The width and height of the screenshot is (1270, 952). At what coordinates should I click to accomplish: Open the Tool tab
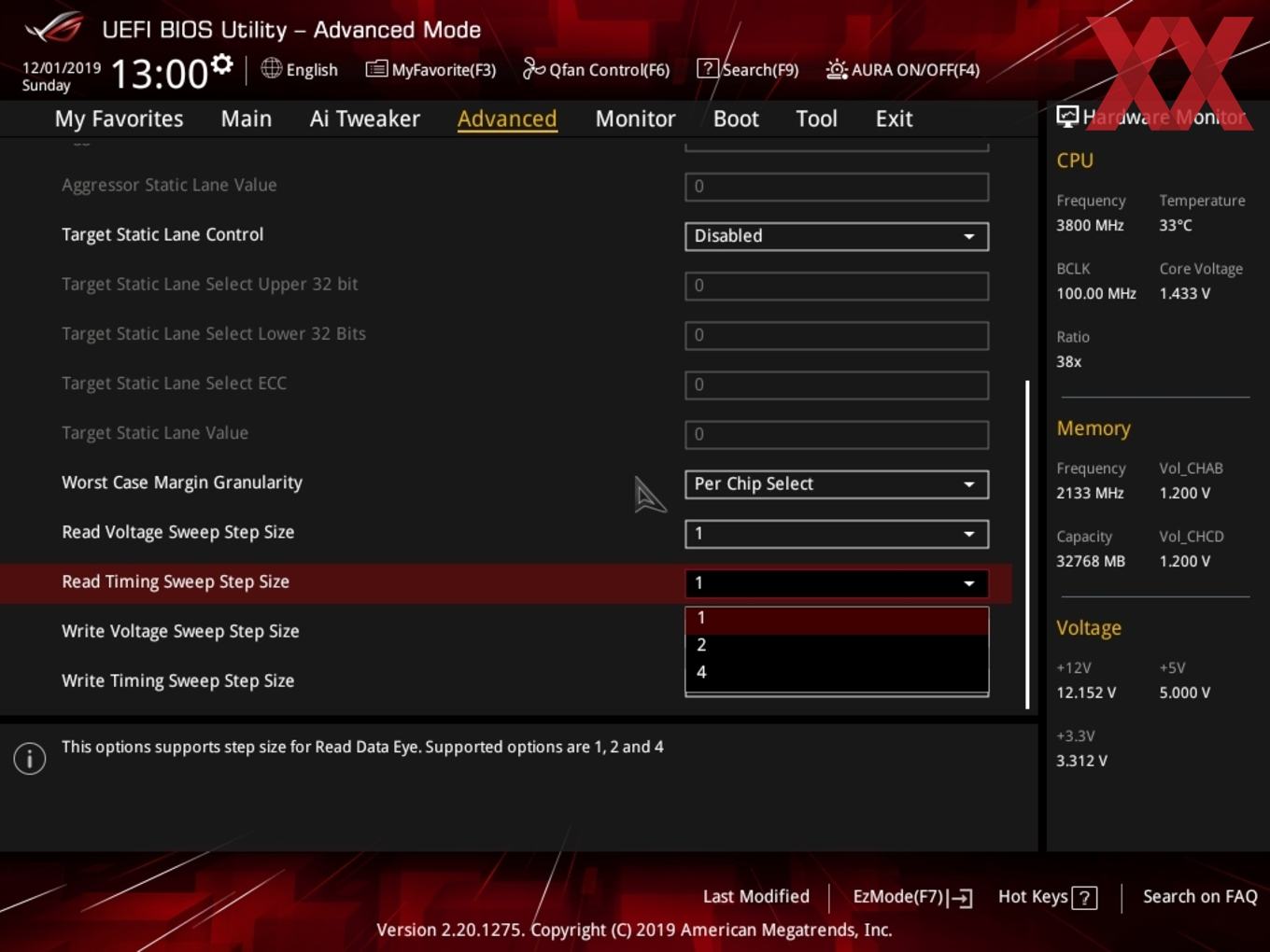816,119
